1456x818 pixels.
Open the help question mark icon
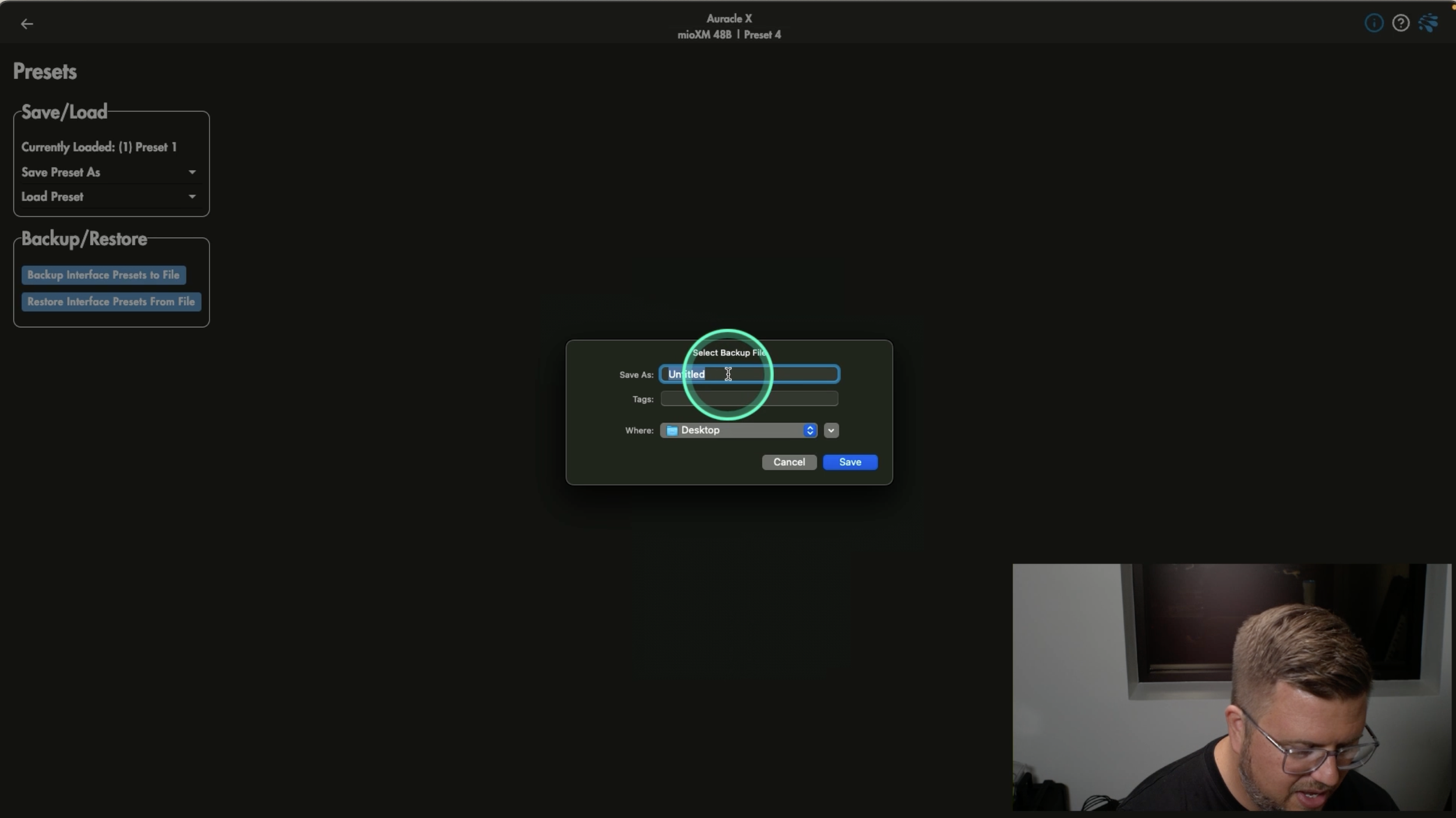(x=1400, y=23)
